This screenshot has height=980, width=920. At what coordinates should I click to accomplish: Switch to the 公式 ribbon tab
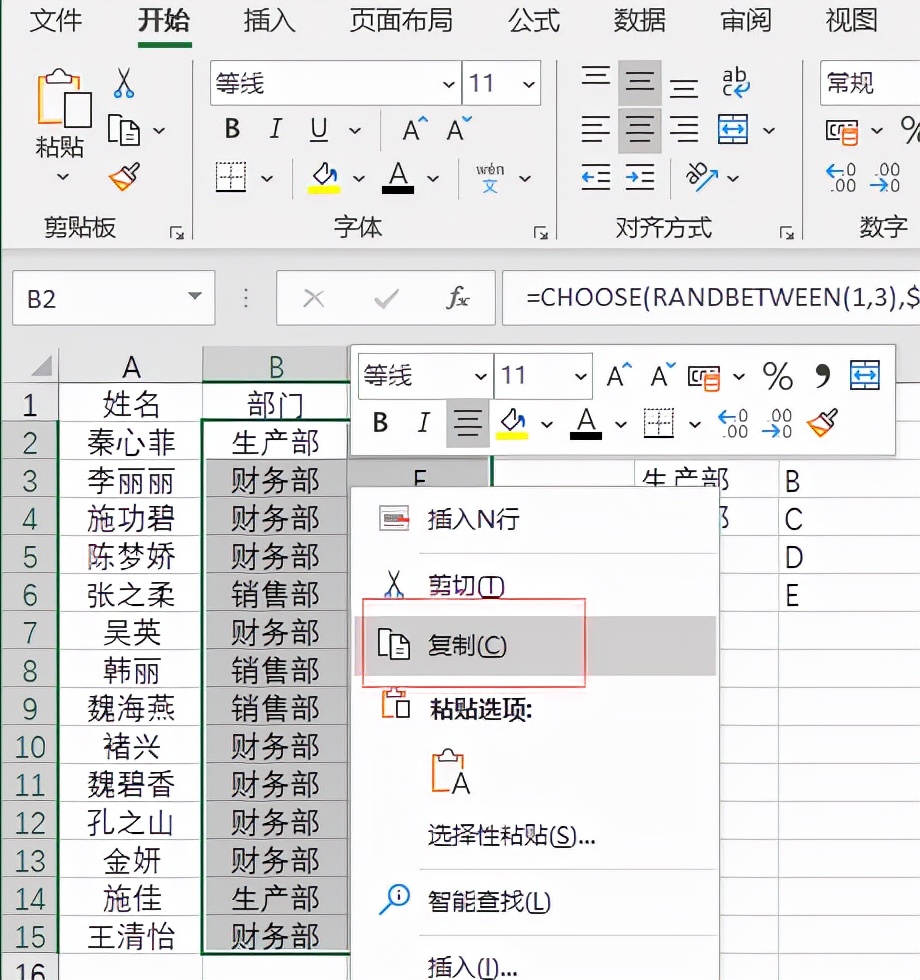point(533,22)
